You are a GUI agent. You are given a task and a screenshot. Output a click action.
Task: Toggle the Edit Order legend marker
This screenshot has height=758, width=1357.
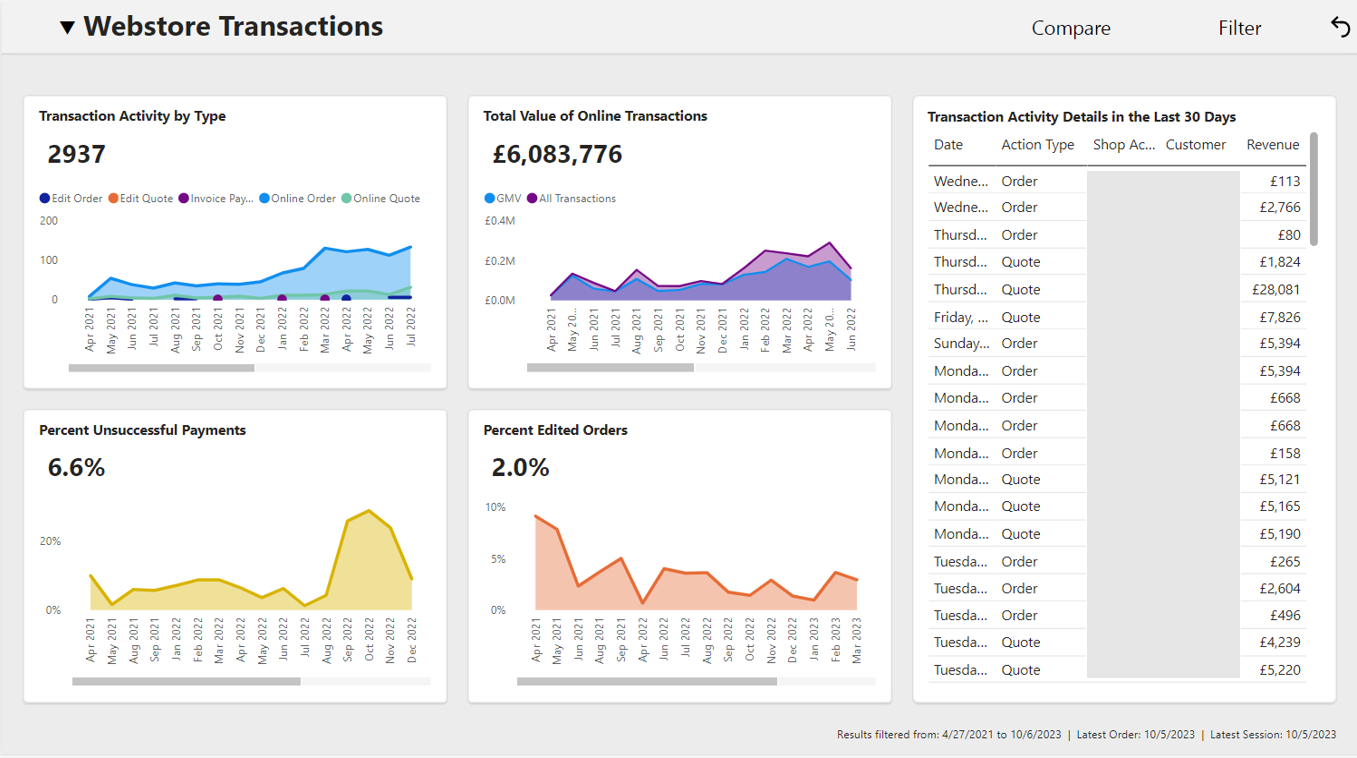(x=44, y=198)
